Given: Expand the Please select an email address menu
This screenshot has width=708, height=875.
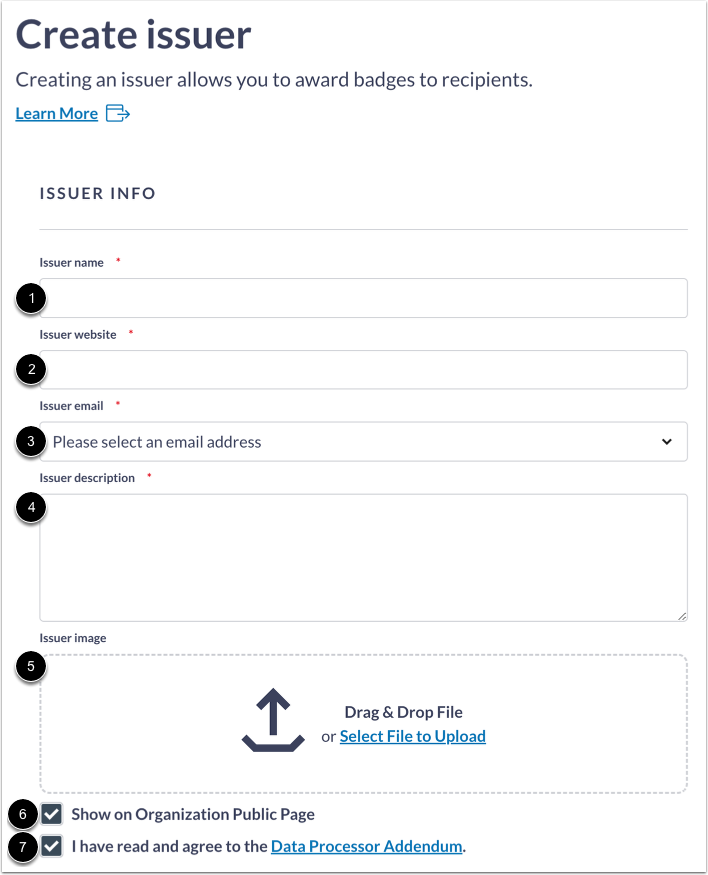Looking at the screenshot, I should (363, 441).
